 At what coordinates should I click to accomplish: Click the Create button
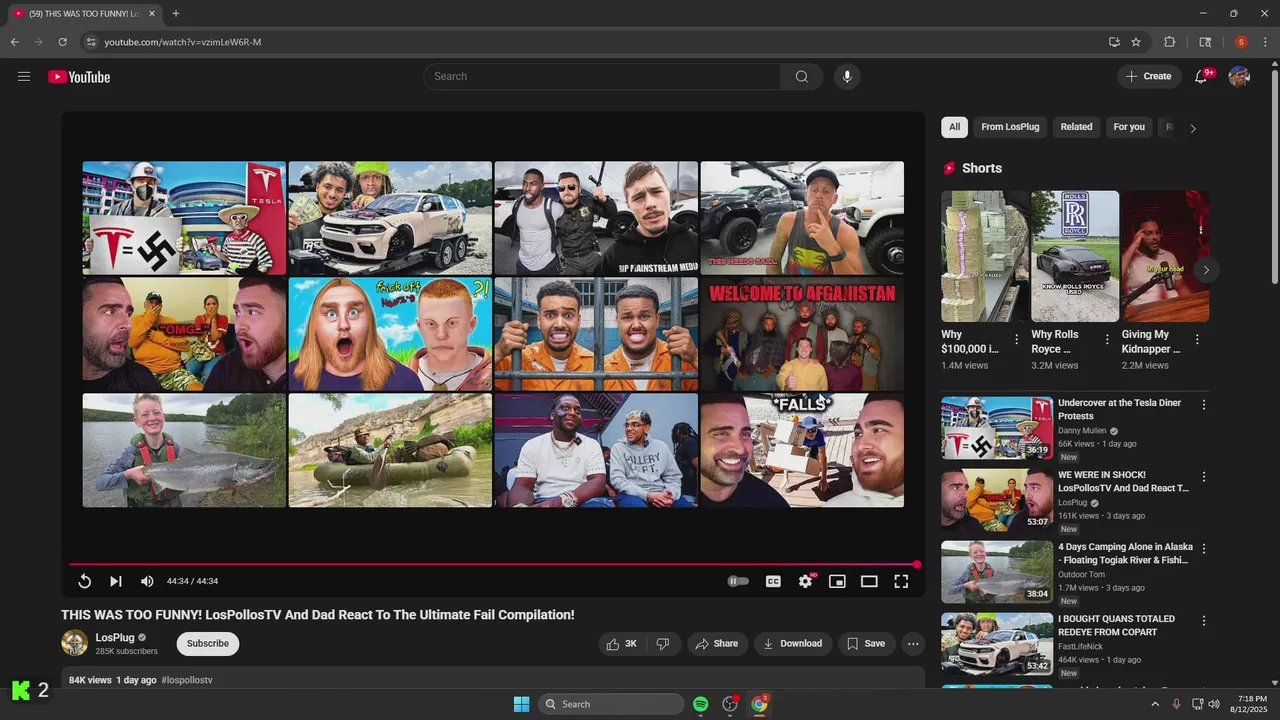(x=1149, y=77)
